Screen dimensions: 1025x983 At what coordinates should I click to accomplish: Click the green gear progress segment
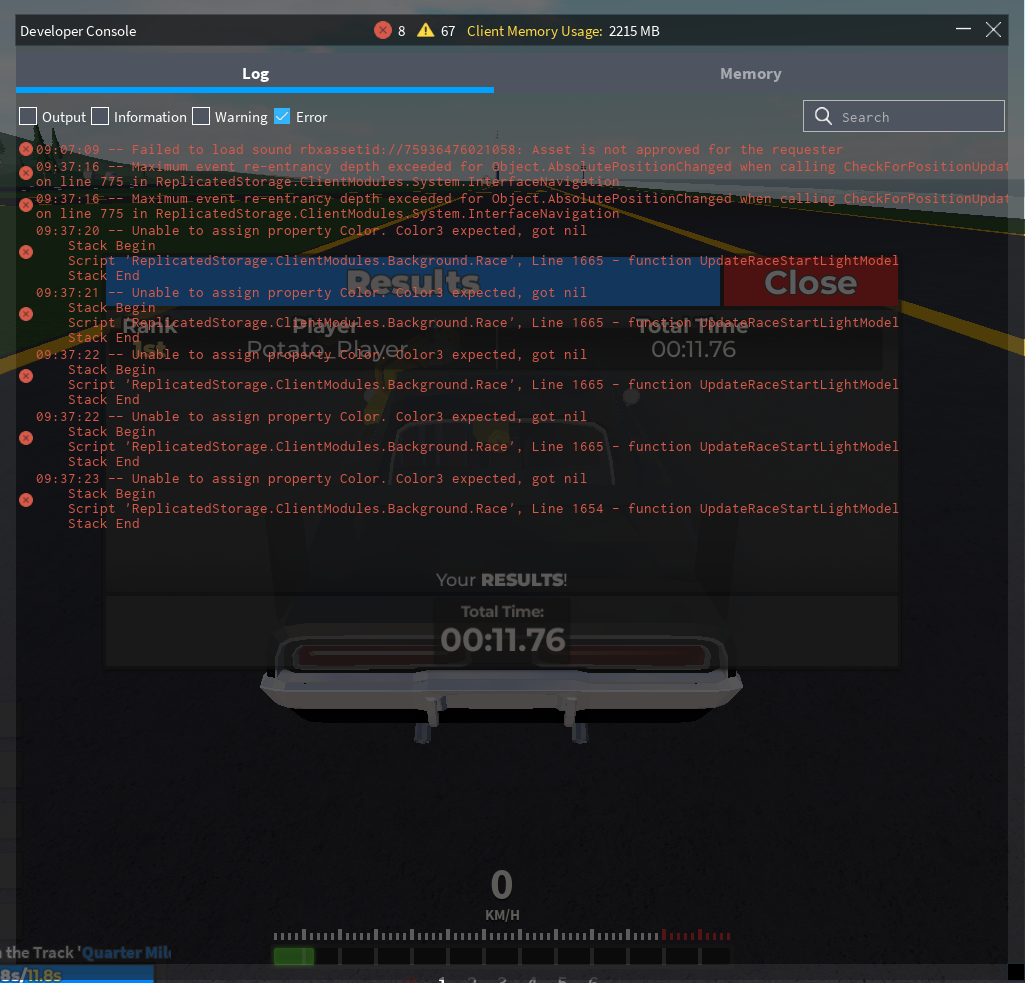294,956
